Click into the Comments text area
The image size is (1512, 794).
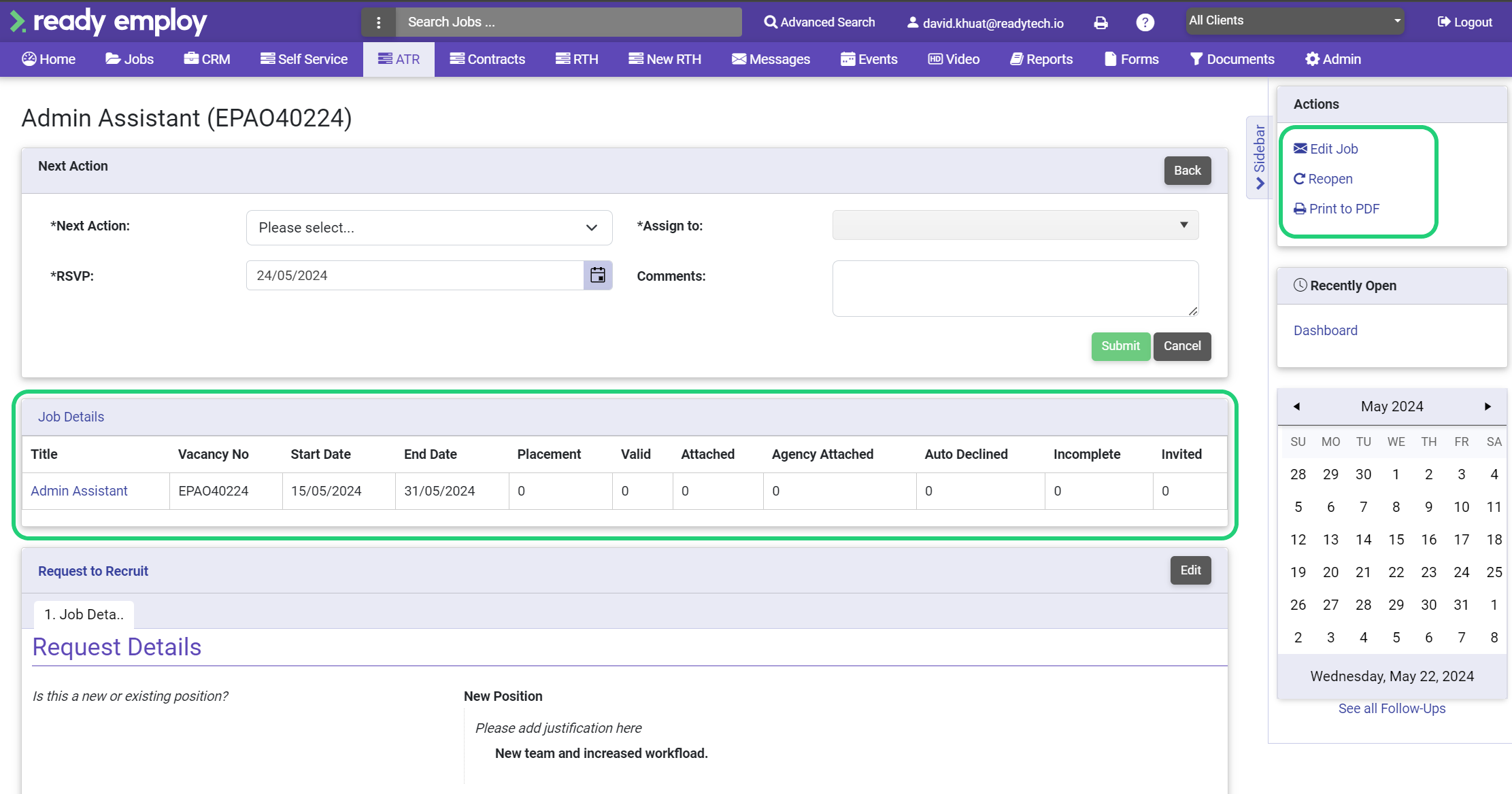(1015, 288)
